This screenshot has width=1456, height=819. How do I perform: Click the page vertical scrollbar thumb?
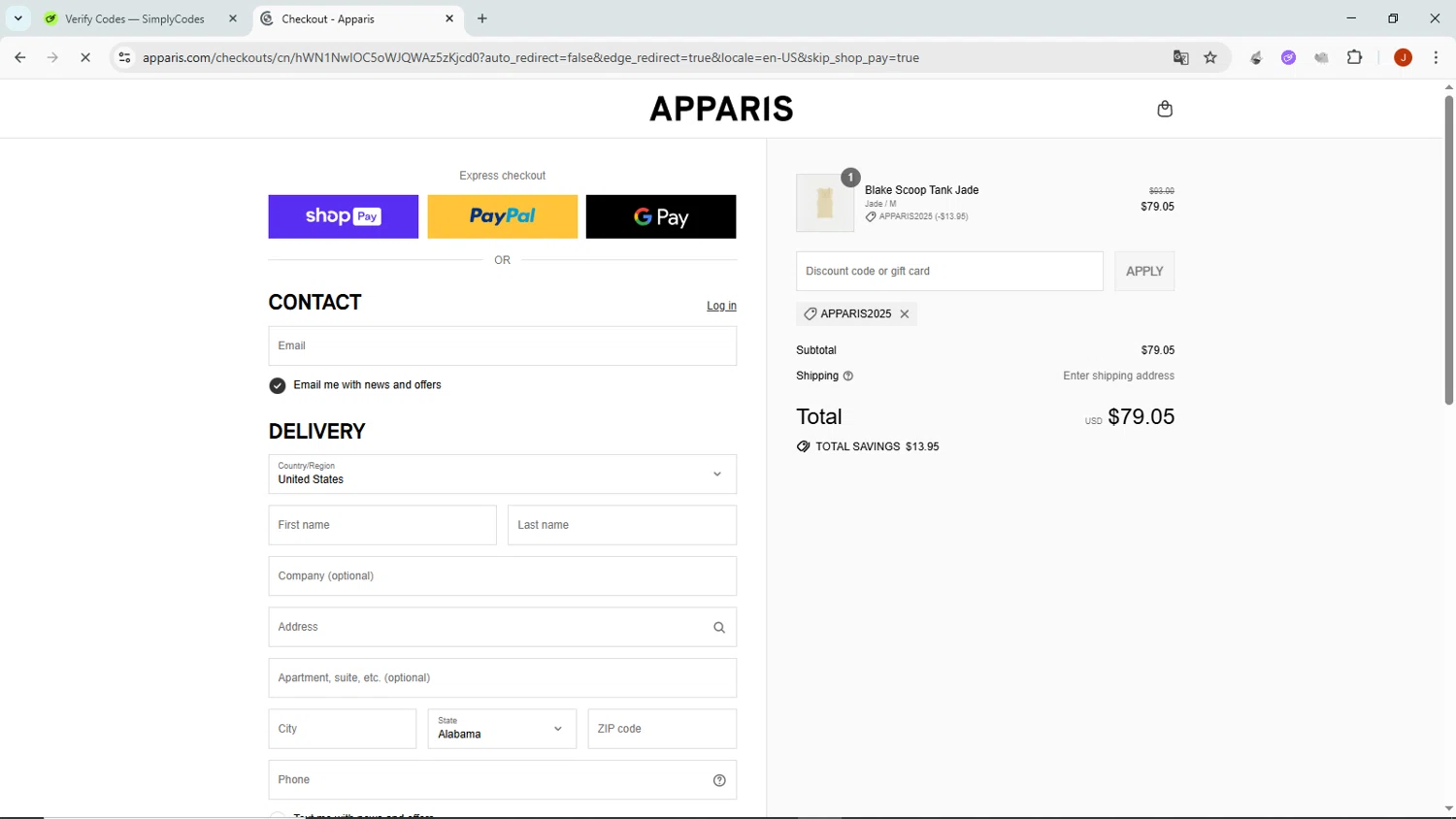[1448, 250]
